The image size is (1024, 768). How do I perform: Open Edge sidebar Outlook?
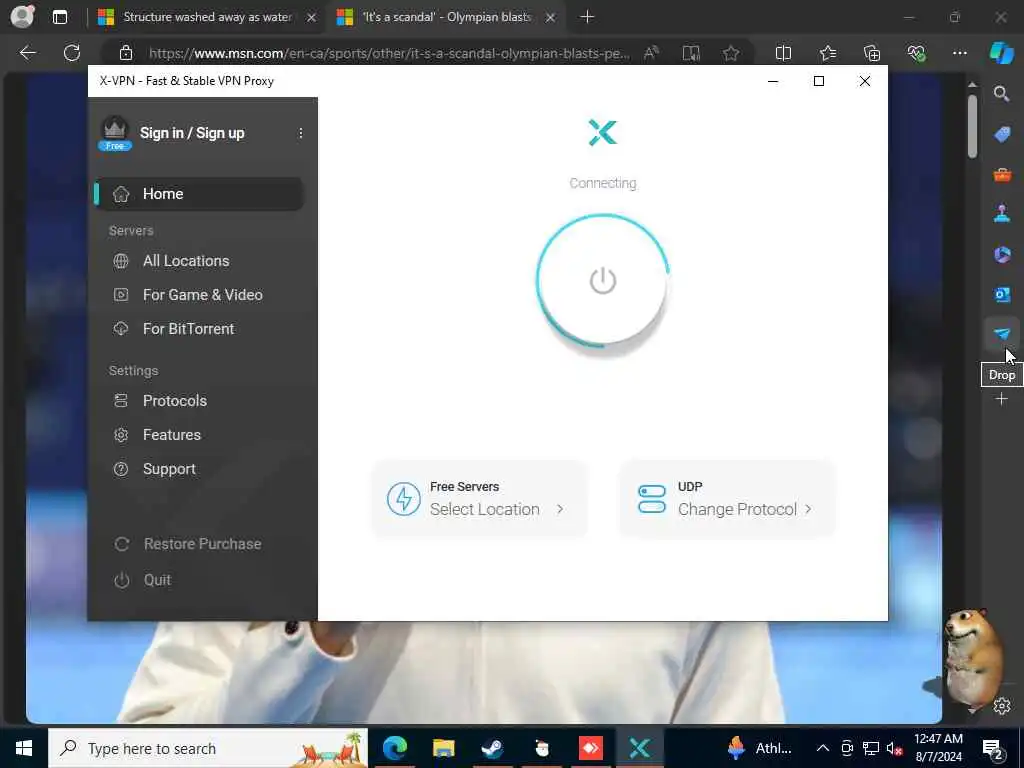point(1002,295)
